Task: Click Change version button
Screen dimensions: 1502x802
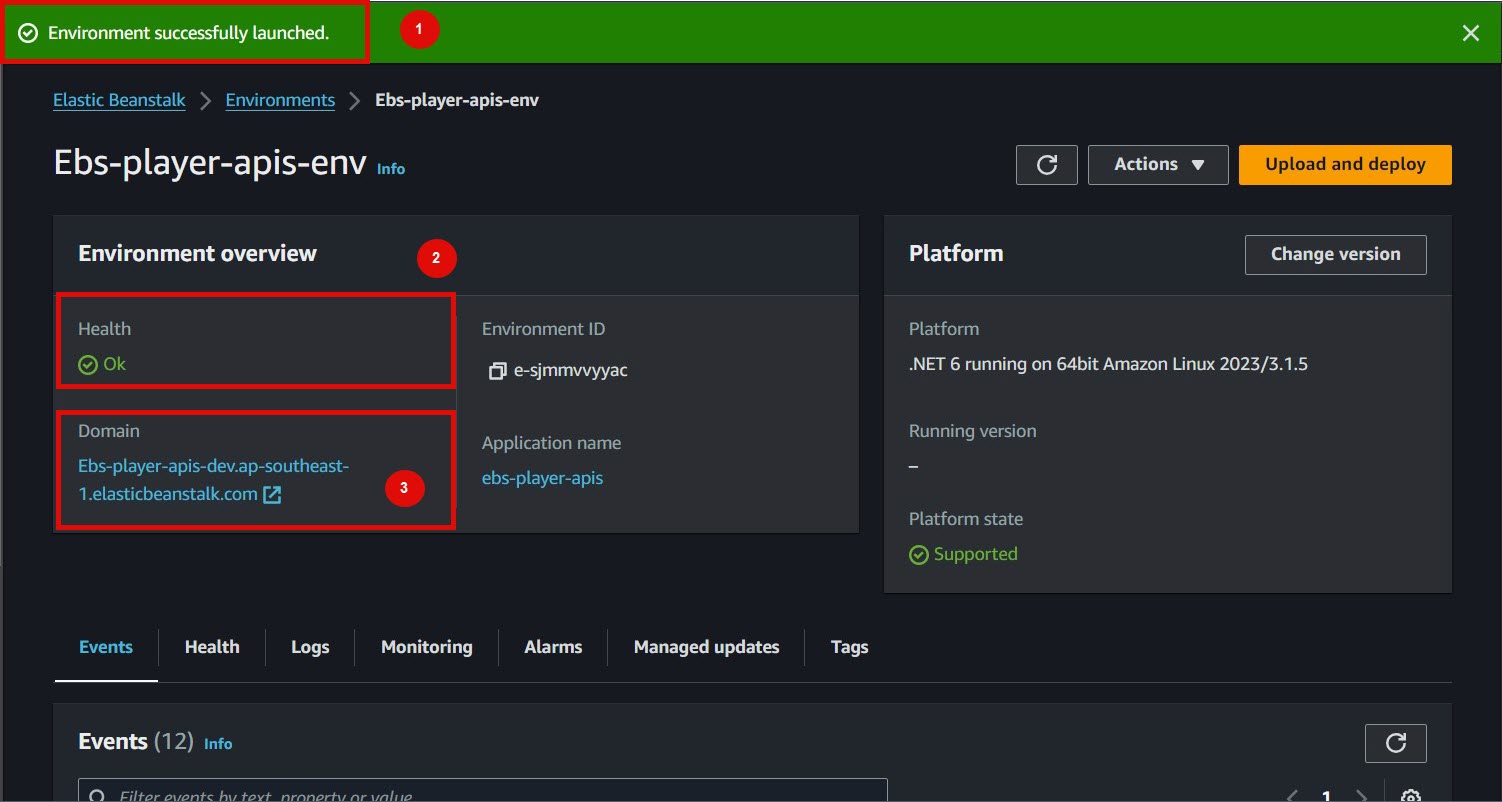Action: click(x=1335, y=254)
